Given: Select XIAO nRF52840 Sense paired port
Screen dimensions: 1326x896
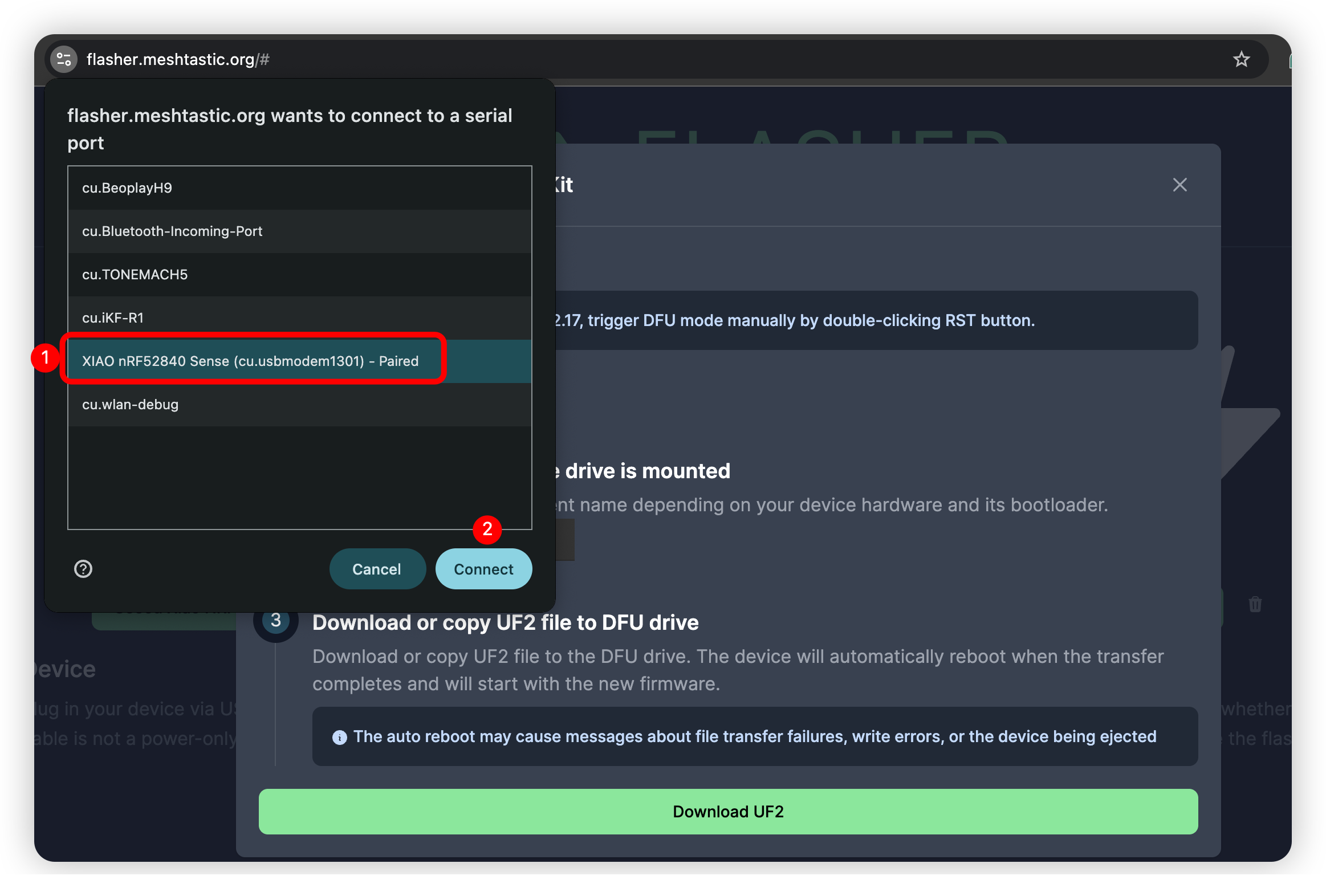Looking at the screenshot, I should point(251,361).
